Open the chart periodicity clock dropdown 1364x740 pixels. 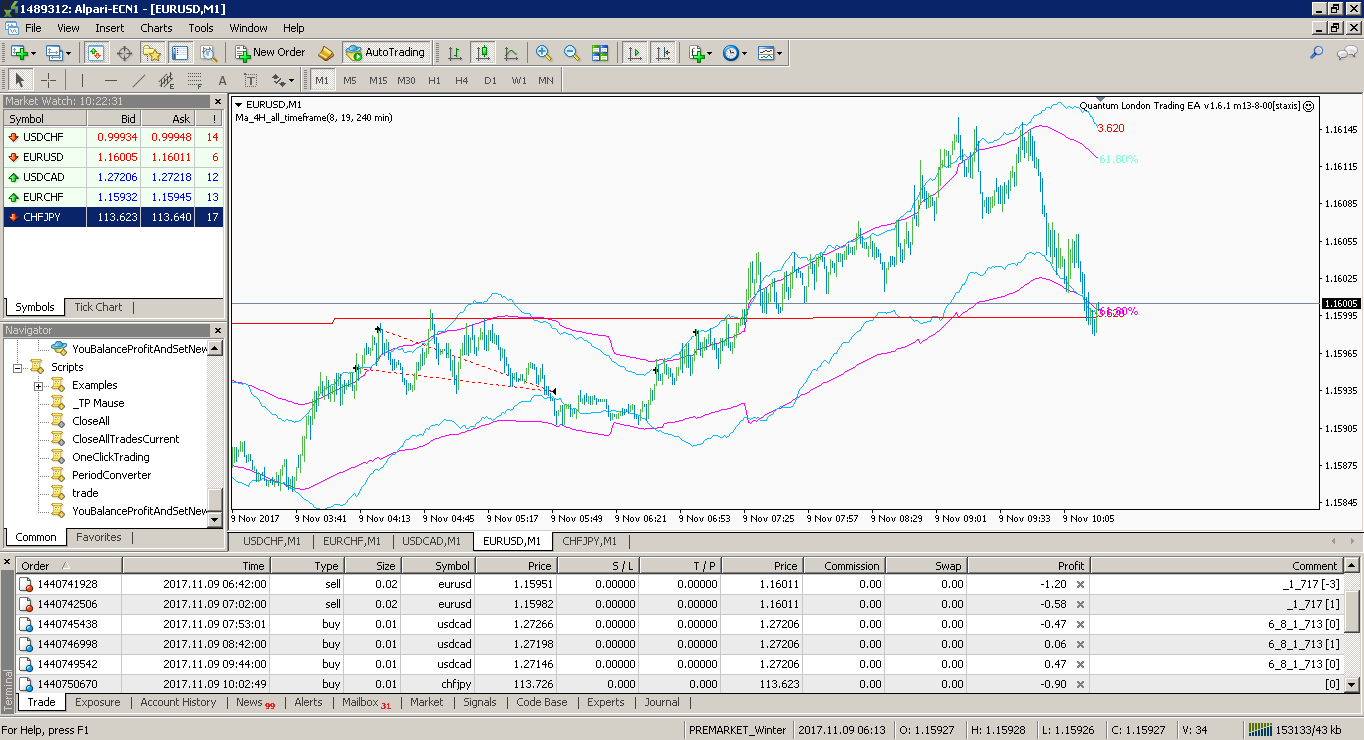[735, 53]
